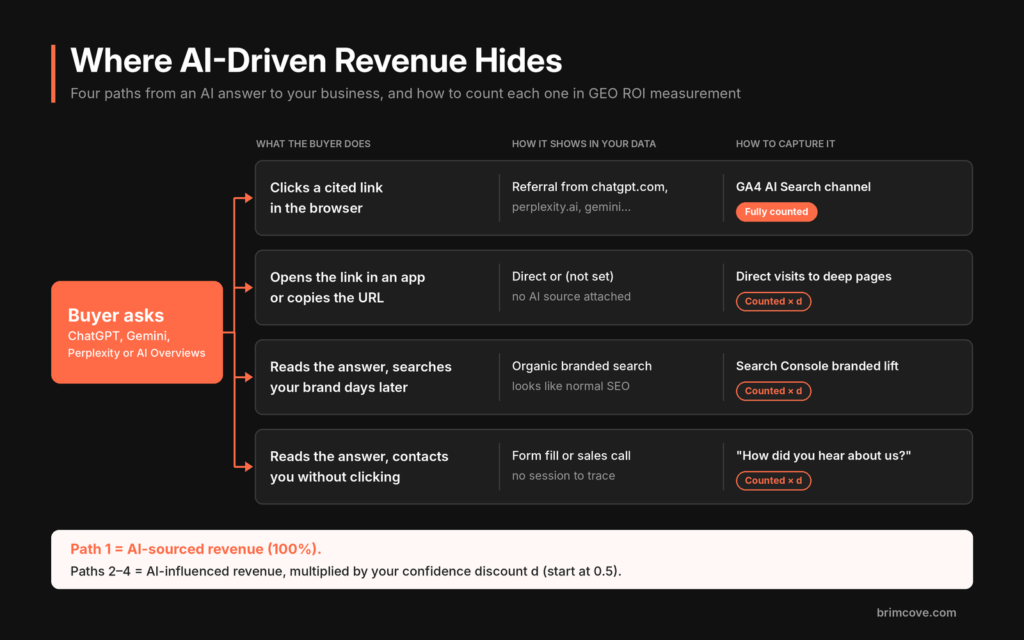The width and height of the screenshot is (1024, 640).
Task: Click the 'Fully counted' badge
Action: [776, 212]
